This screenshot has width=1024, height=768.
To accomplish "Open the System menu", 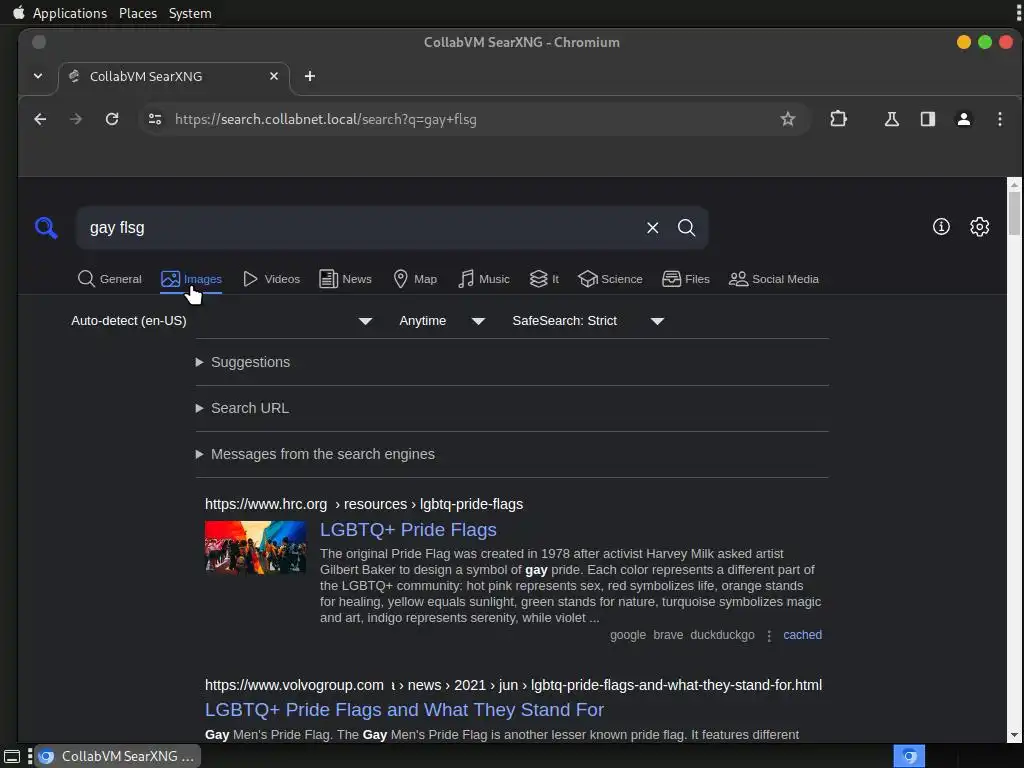I will [190, 13].
